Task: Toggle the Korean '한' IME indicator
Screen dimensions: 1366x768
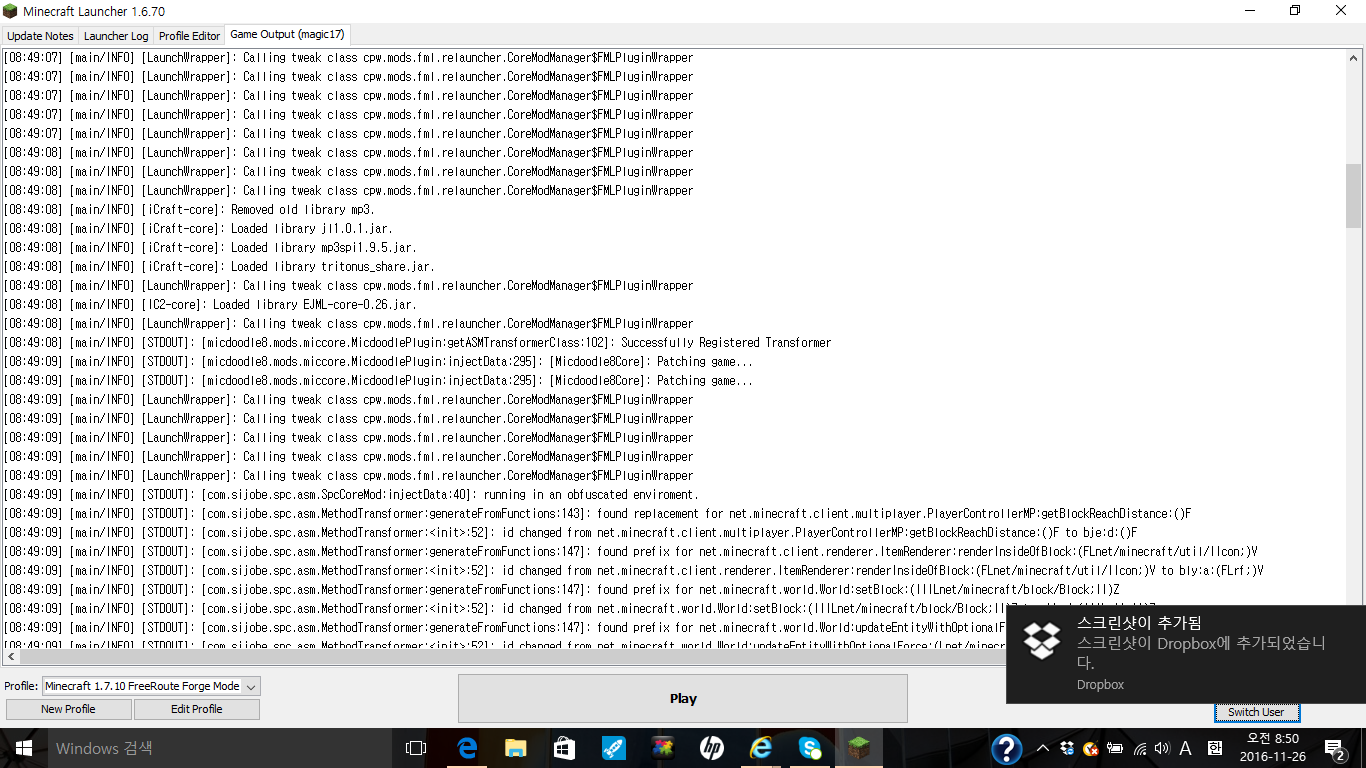Action: click(1215, 748)
